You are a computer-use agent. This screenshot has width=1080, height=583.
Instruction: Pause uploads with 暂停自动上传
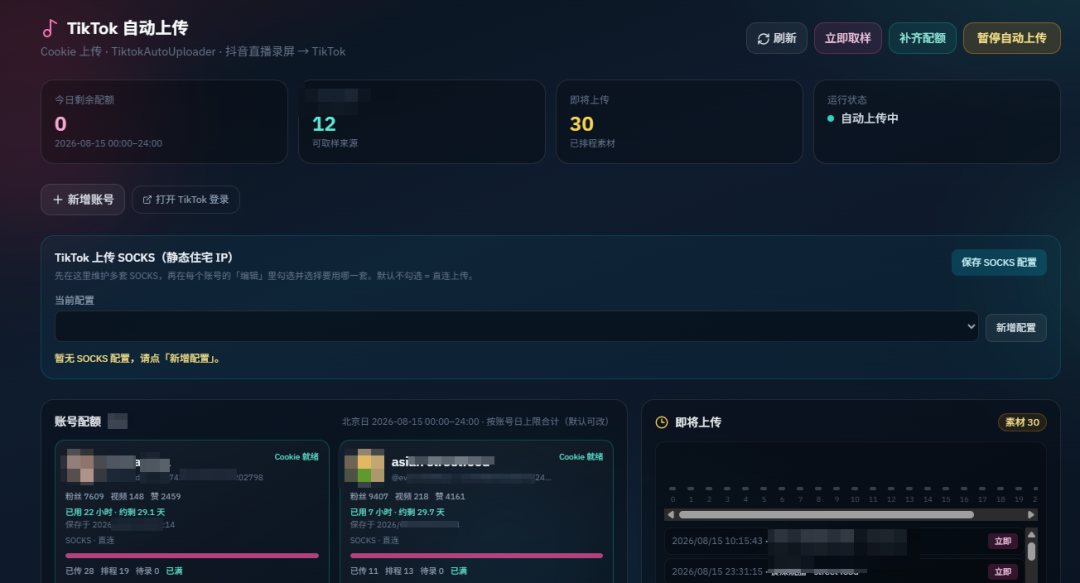point(1011,38)
